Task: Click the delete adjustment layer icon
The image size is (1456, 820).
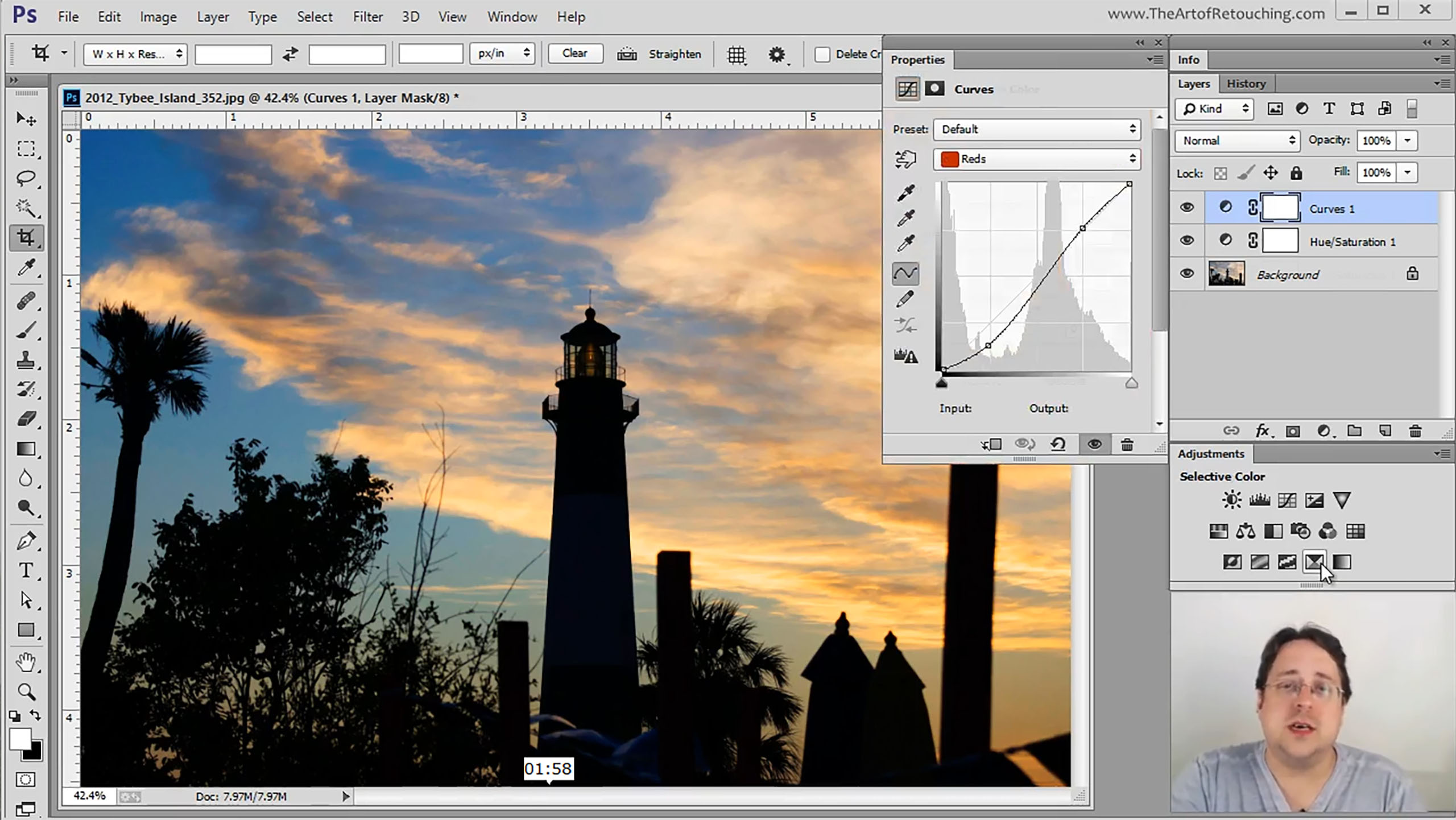Action: click(x=1127, y=444)
